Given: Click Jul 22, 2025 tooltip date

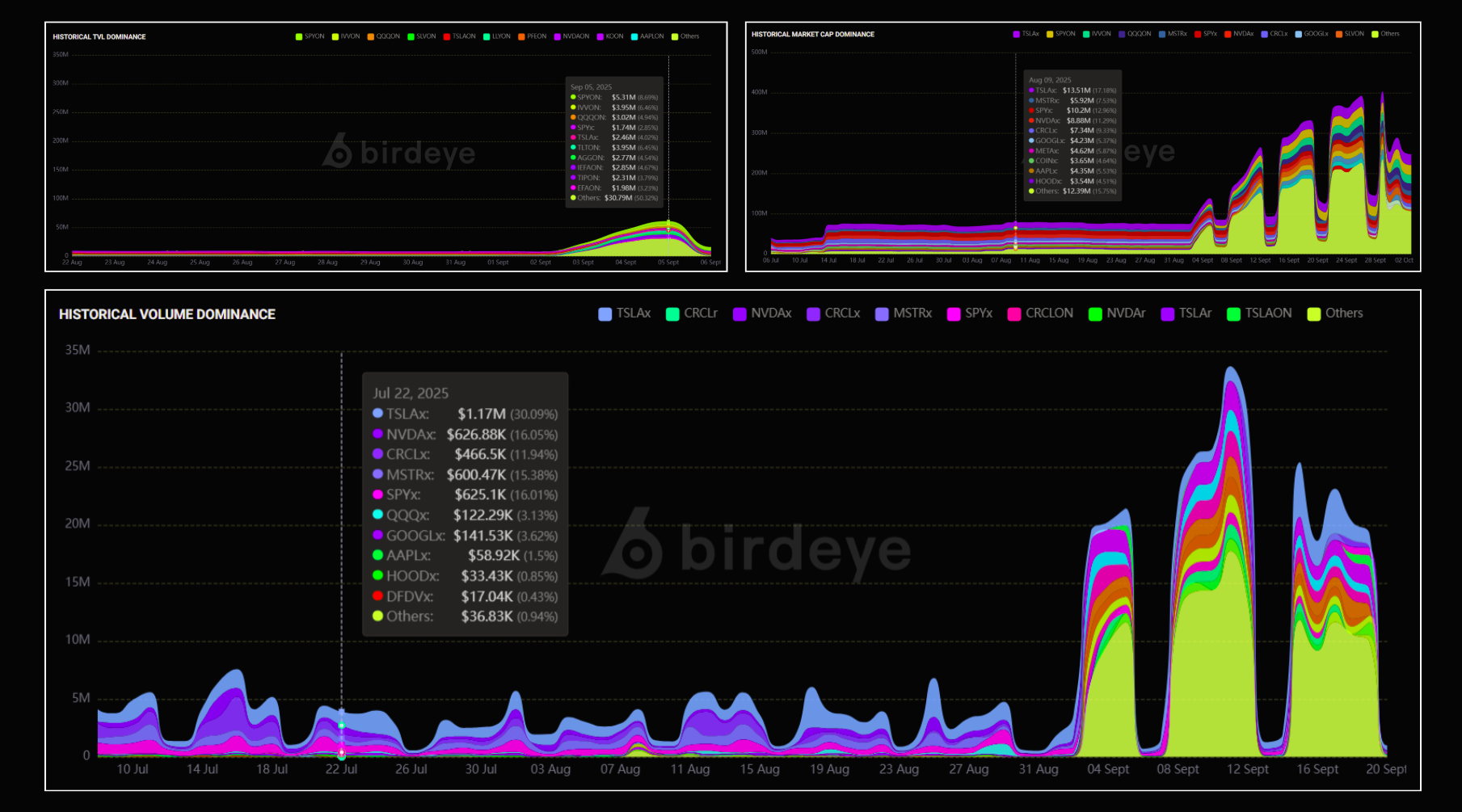Looking at the screenshot, I should tap(411, 393).
